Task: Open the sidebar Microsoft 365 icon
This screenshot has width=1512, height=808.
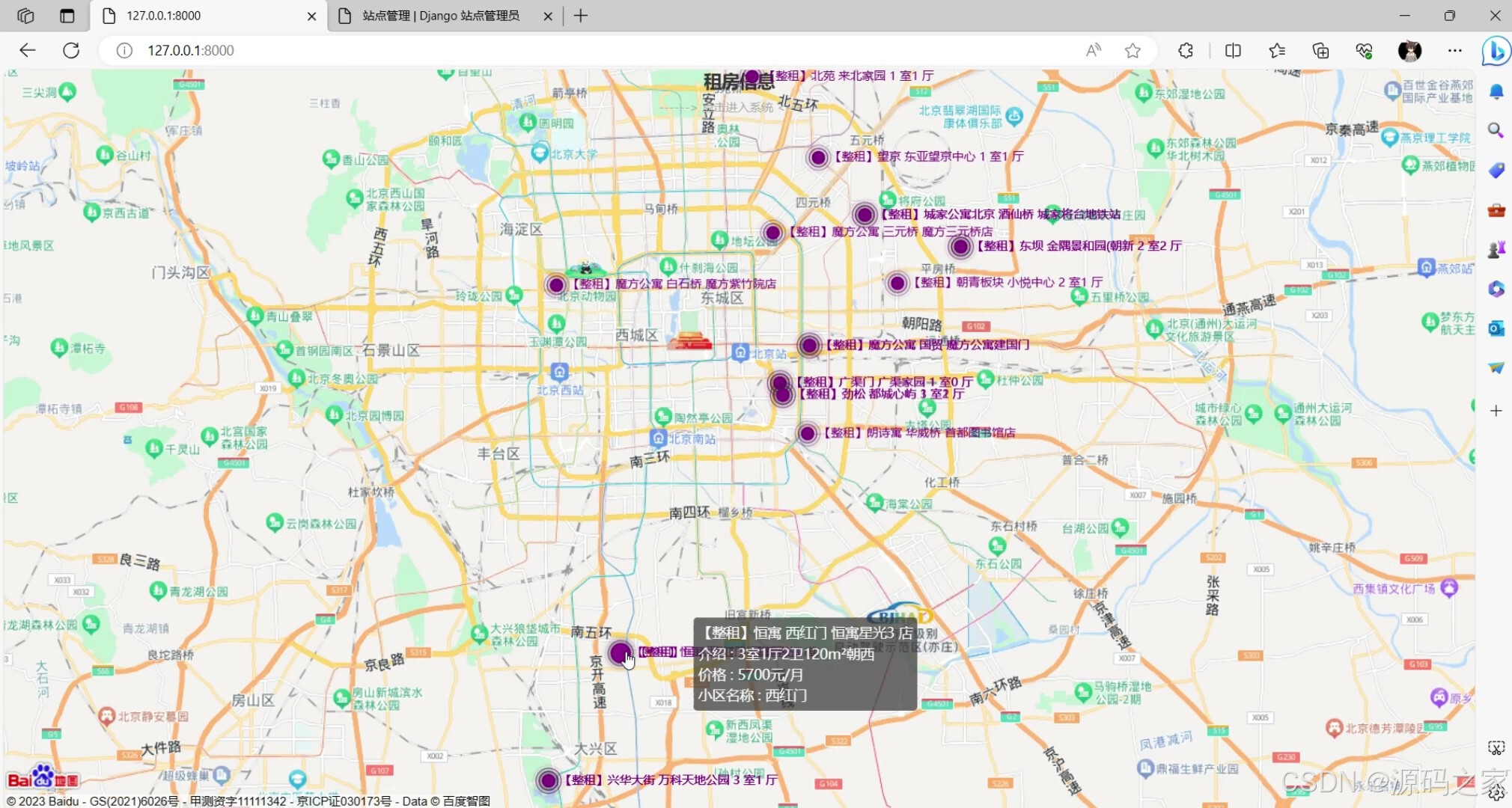Action: click(x=1496, y=289)
